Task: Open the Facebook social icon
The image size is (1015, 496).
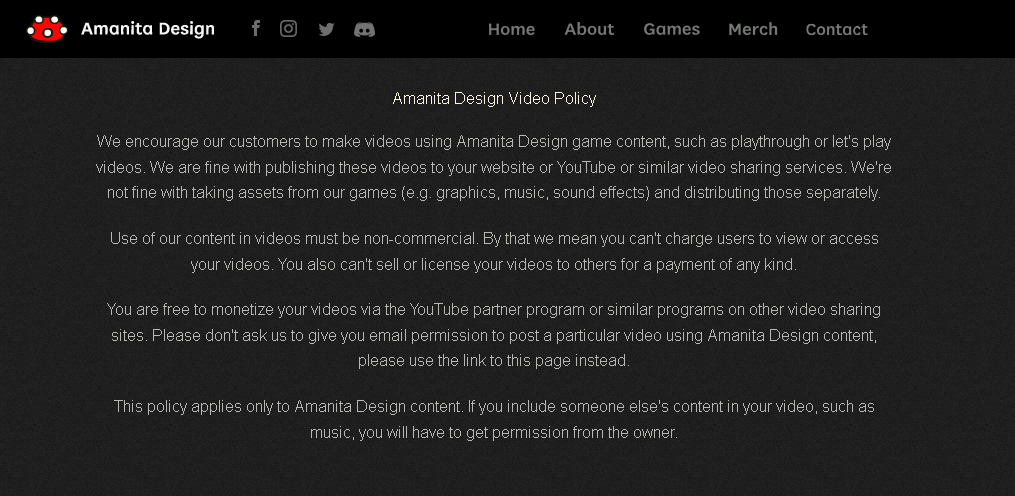Action: point(256,29)
